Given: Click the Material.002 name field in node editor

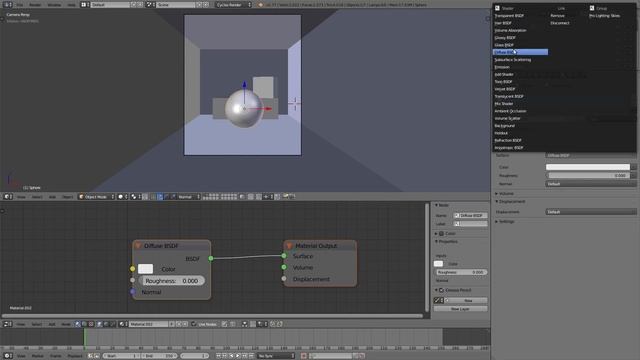Looking at the screenshot, I should 149,324.
